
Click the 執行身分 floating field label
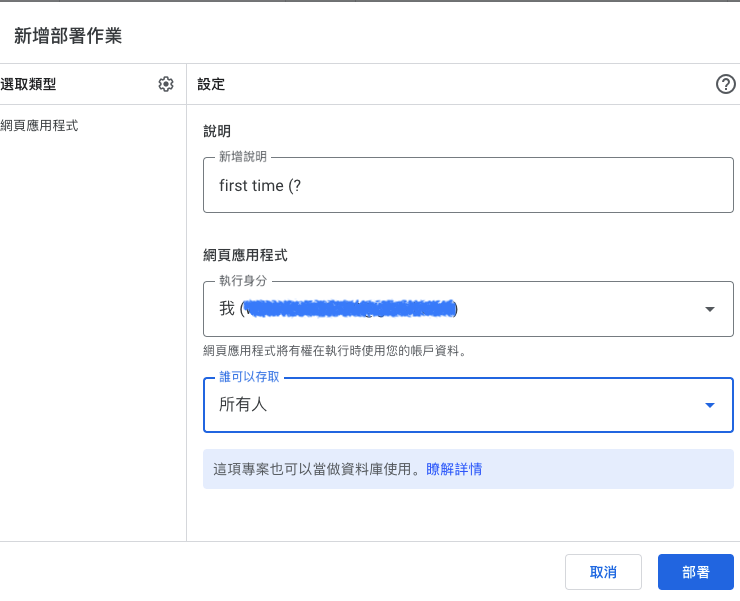(x=243, y=282)
